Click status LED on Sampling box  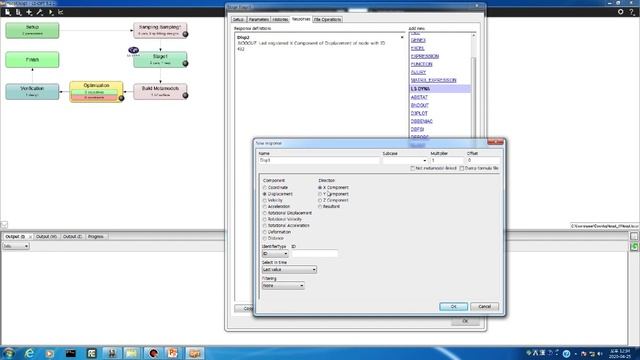click(x=185, y=34)
